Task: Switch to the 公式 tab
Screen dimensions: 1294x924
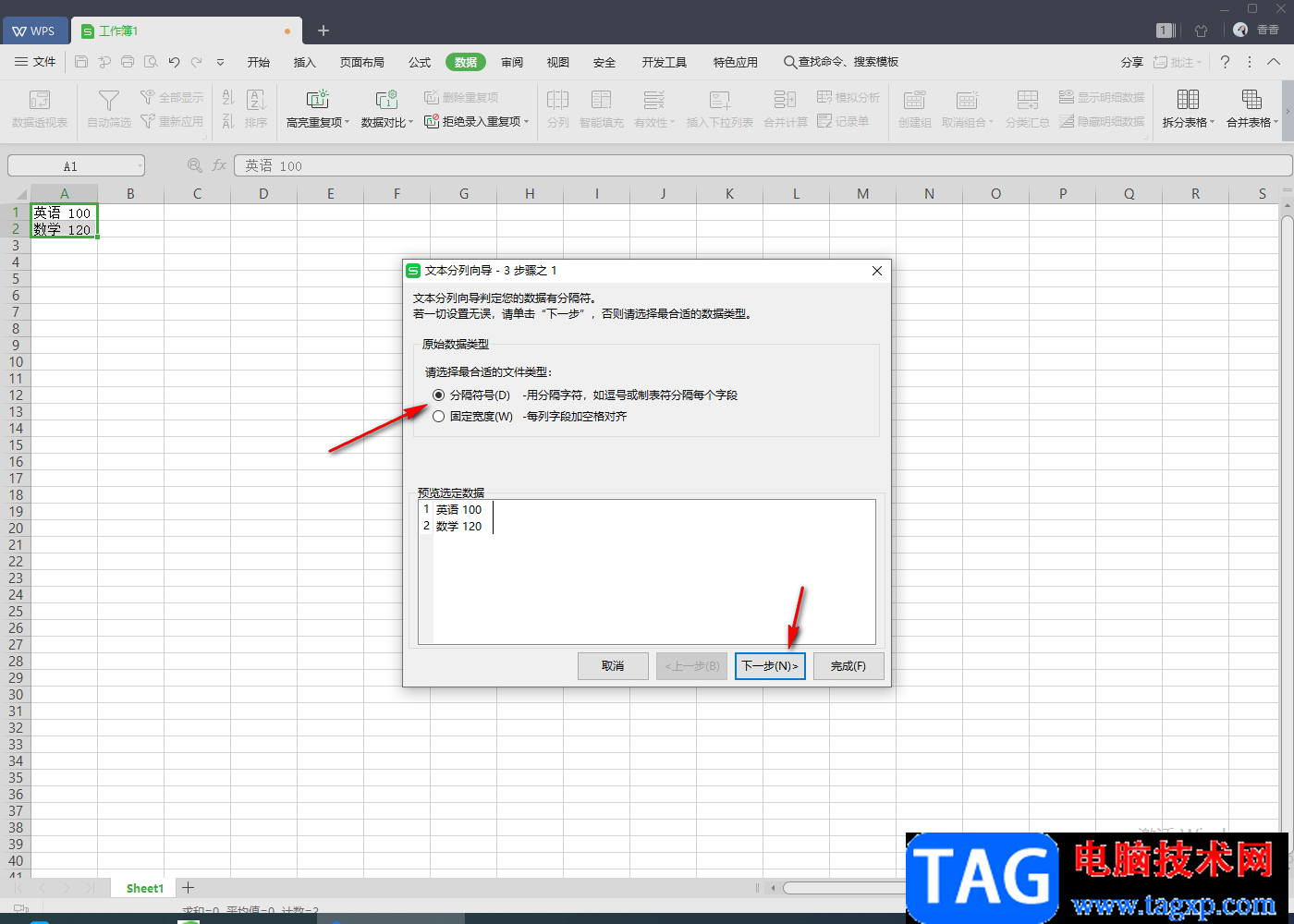Action: click(x=420, y=62)
